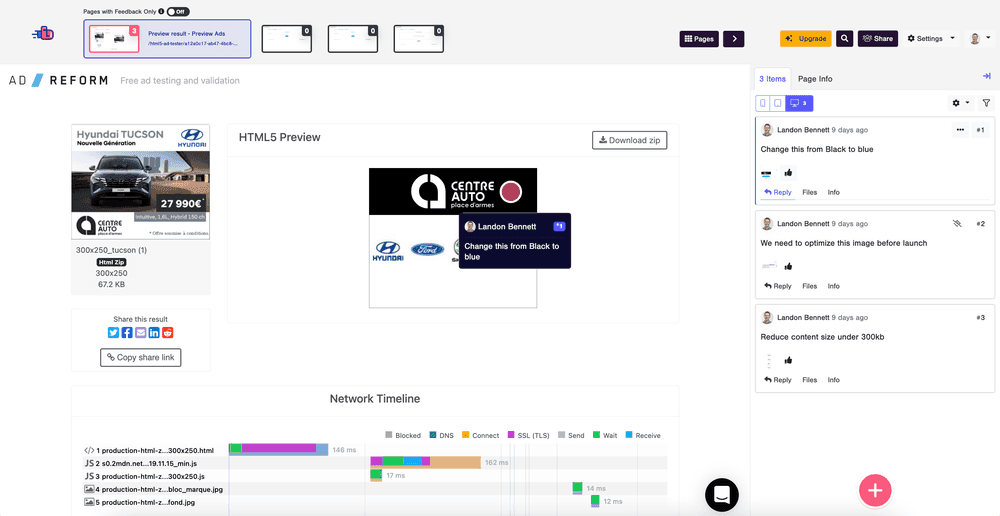Reply to the Black to blue comment
This screenshot has height=516, width=1000.
pos(778,192)
